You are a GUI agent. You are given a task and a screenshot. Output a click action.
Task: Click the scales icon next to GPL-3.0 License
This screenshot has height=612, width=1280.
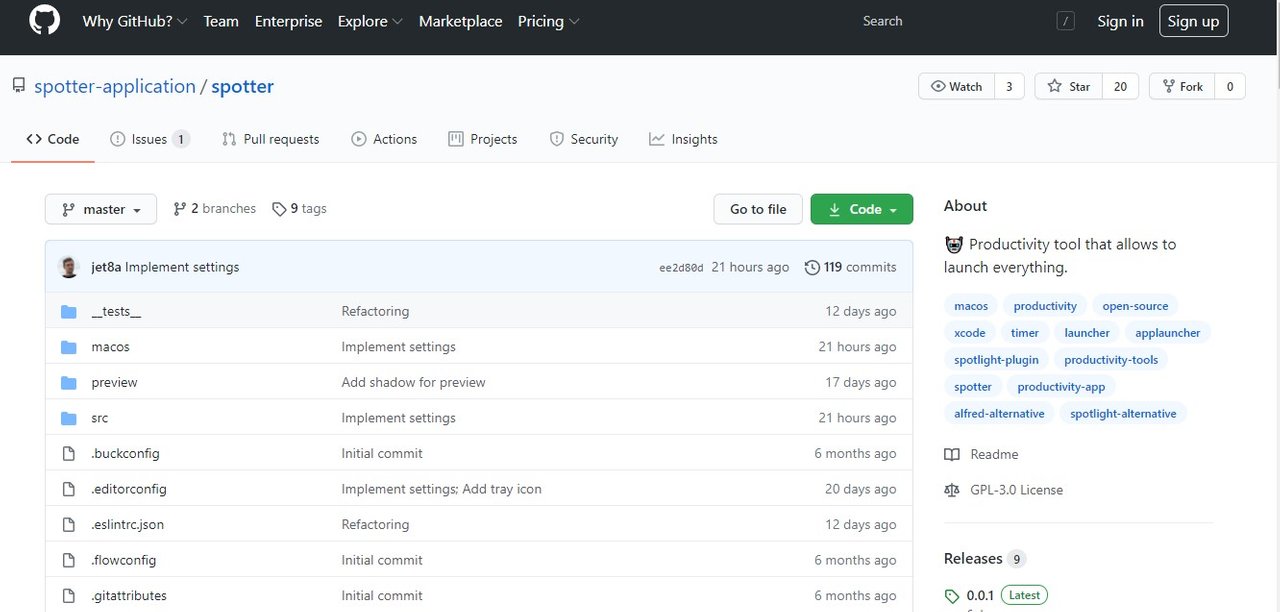[952, 490]
